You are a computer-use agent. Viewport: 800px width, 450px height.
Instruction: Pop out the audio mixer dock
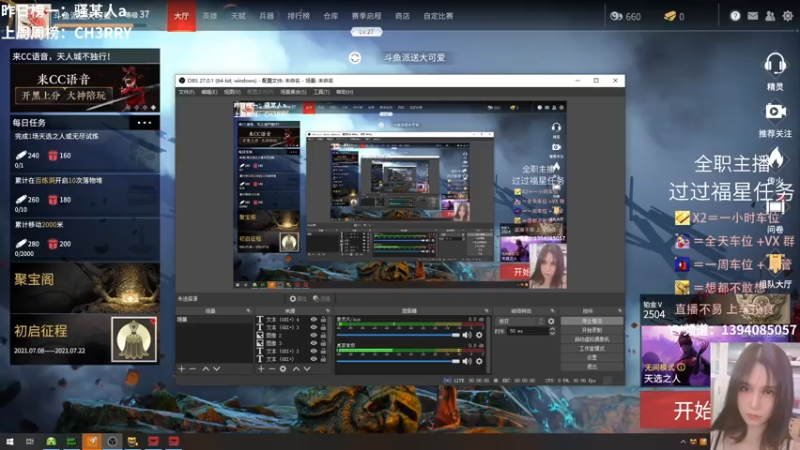[486, 311]
